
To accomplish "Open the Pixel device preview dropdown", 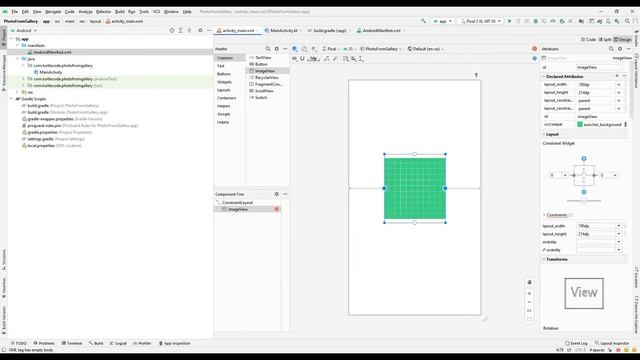I will (331, 49).
